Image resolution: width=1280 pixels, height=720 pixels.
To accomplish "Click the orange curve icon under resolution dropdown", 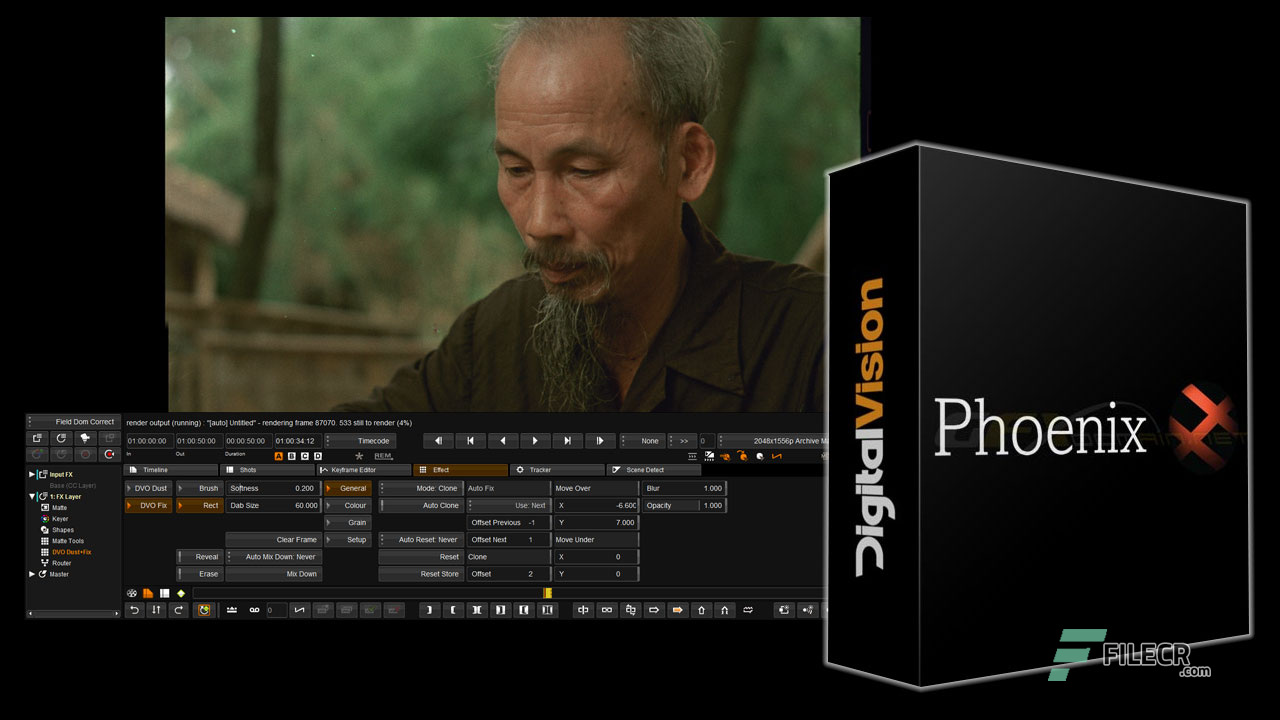I will click(776, 456).
